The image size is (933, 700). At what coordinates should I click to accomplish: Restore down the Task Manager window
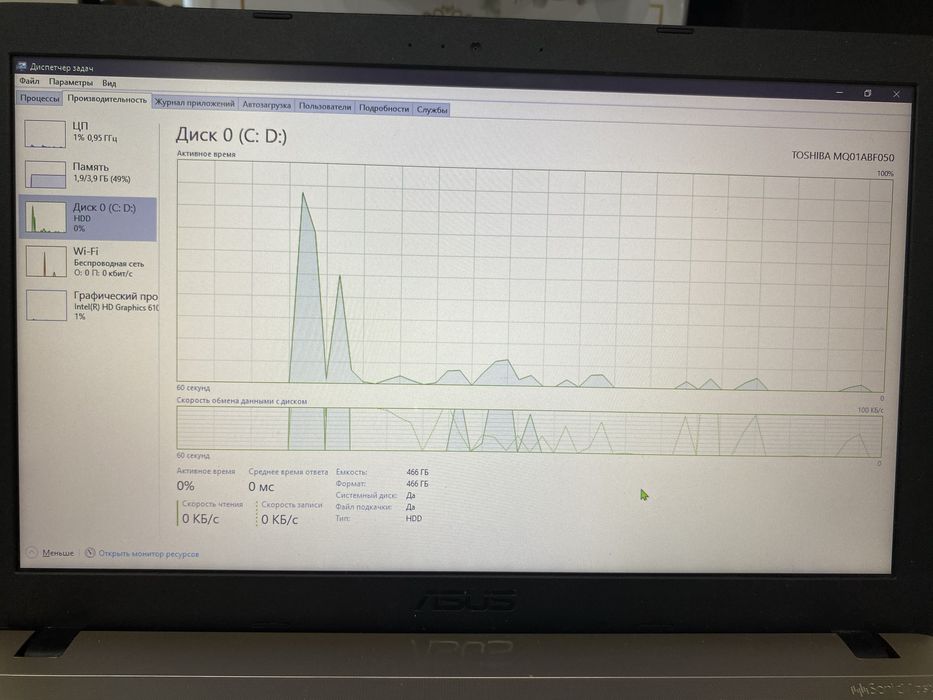pyautogui.click(x=868, y=93)
